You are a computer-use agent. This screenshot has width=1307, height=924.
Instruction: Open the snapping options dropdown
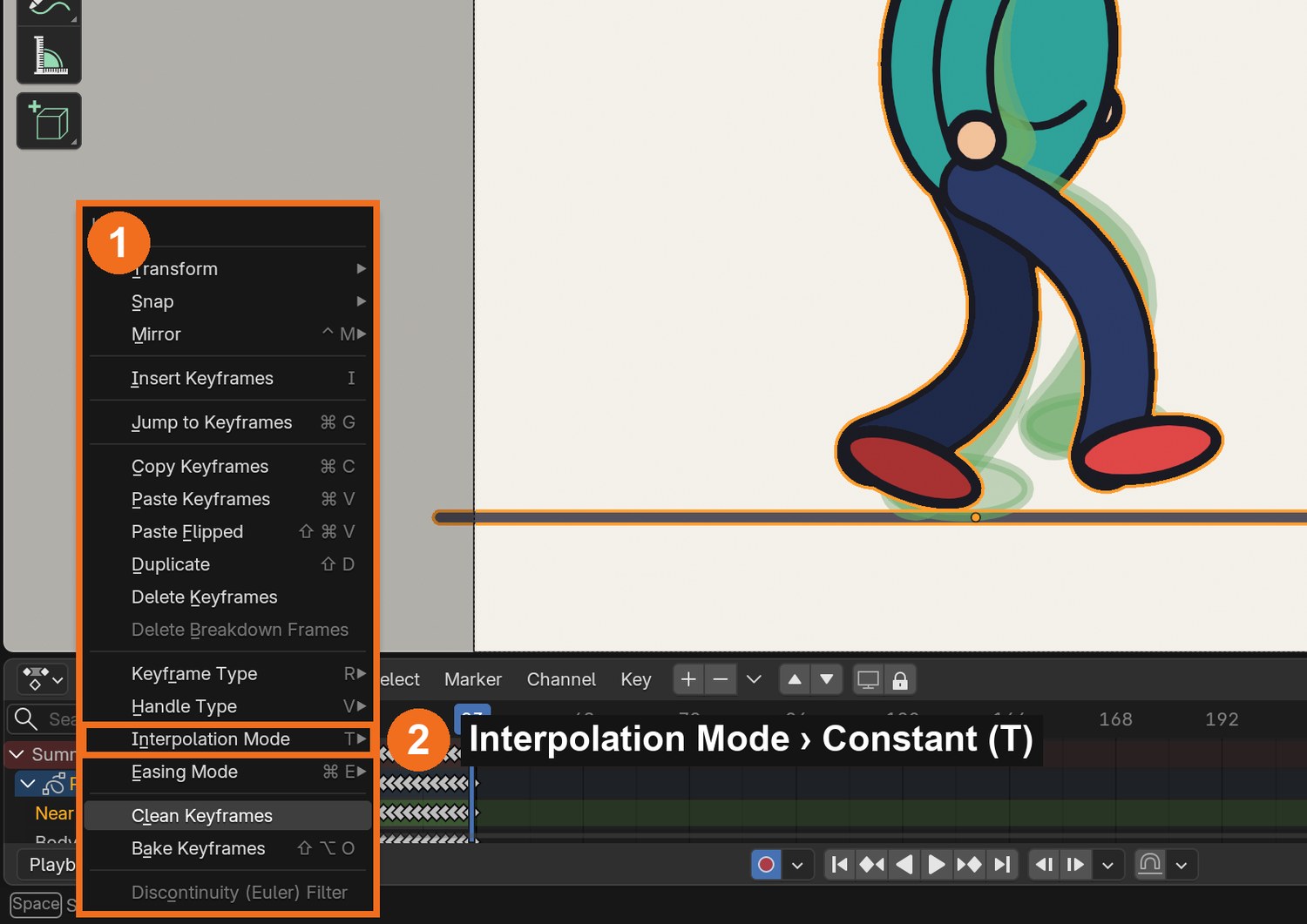(1182, 864)
